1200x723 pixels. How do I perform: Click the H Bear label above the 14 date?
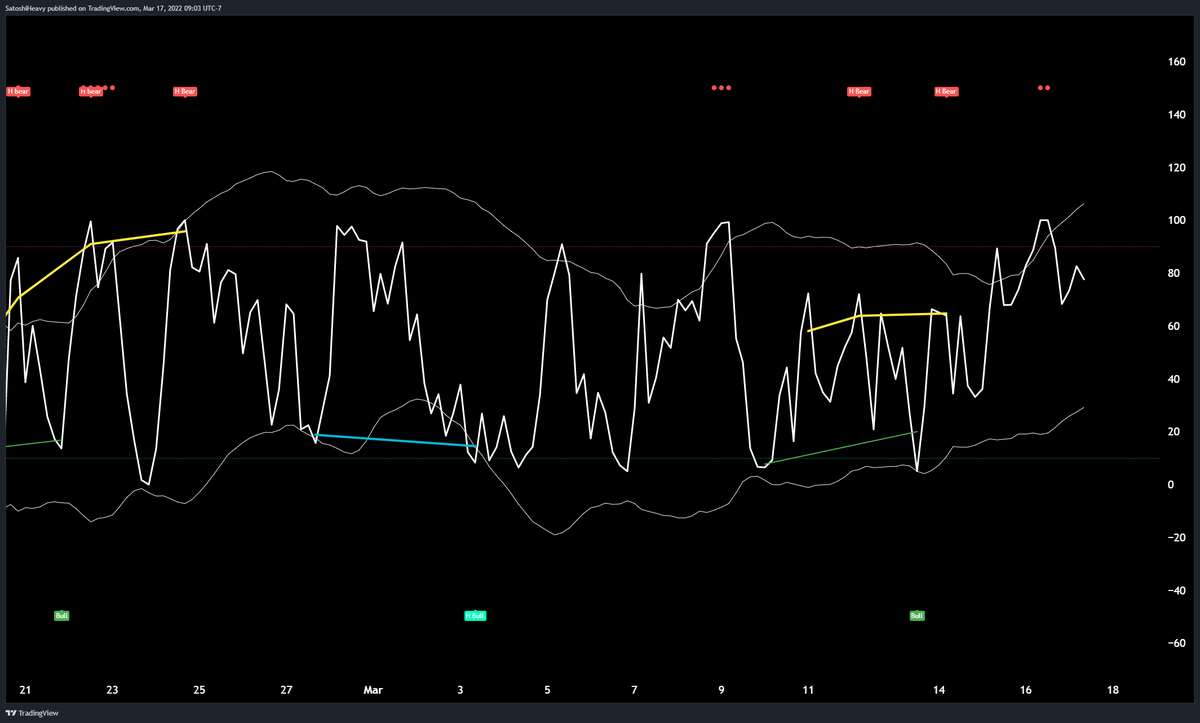click(x=946, y=91)
